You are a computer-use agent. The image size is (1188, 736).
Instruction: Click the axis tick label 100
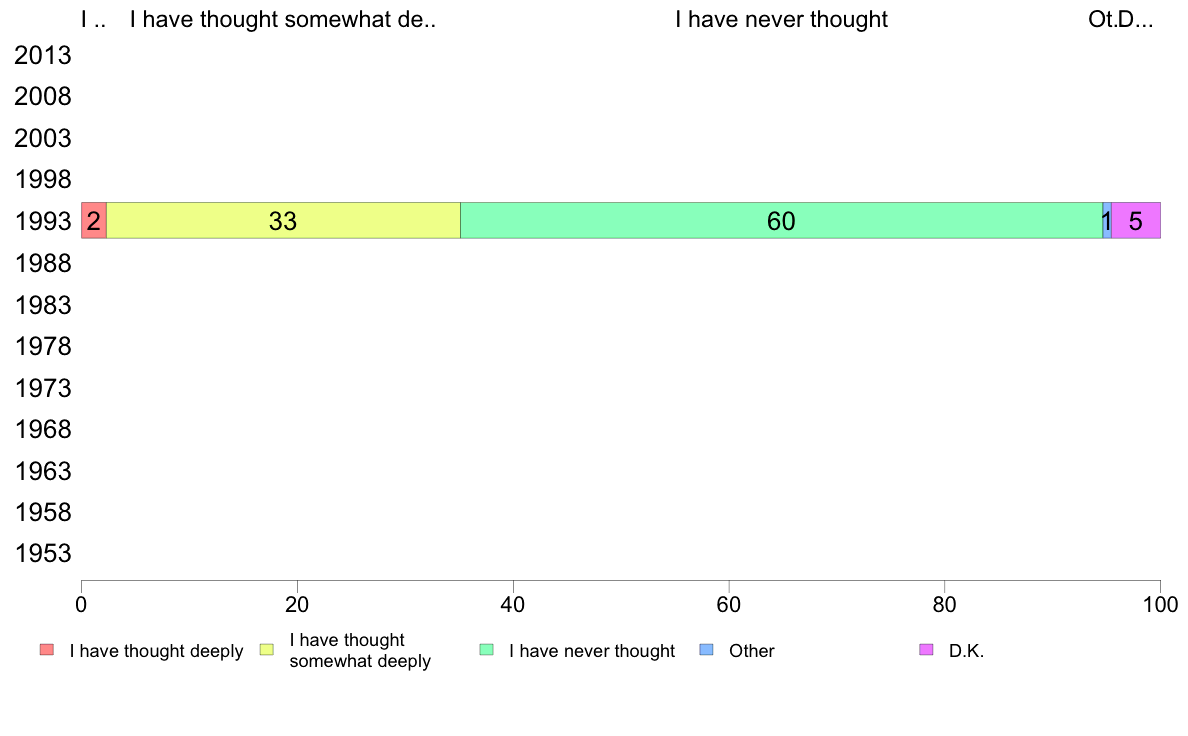point(1160,604)
